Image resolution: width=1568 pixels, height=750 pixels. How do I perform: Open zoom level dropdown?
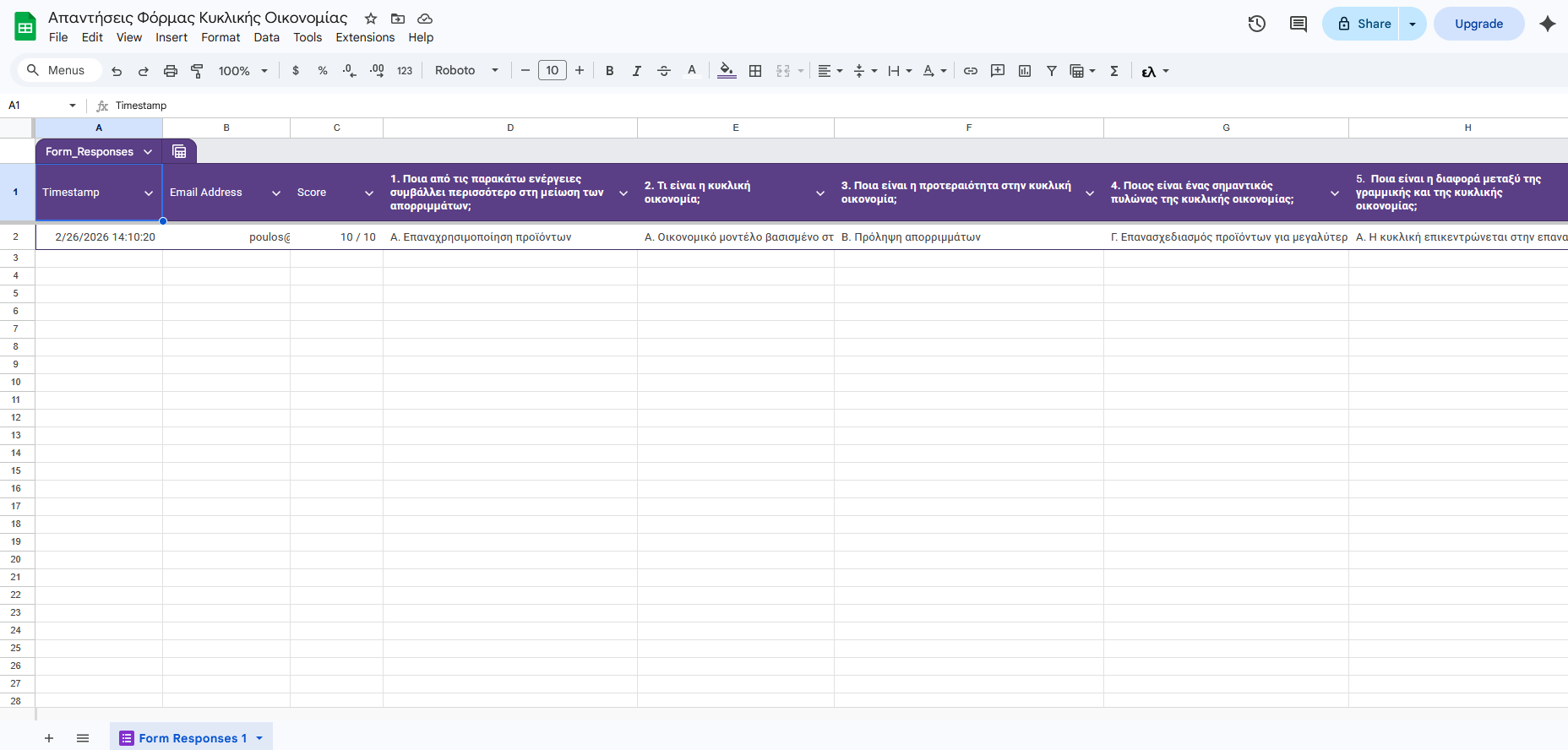pyautogui.click(x=243, y=71)
